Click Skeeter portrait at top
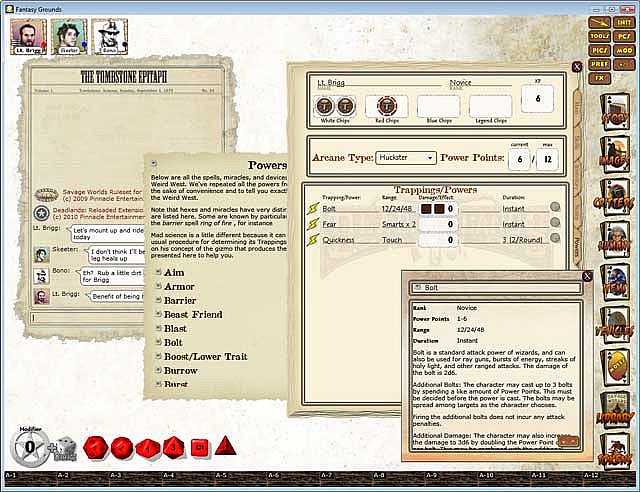The height and width of the screenshot is (492, 640). point(69,37)
